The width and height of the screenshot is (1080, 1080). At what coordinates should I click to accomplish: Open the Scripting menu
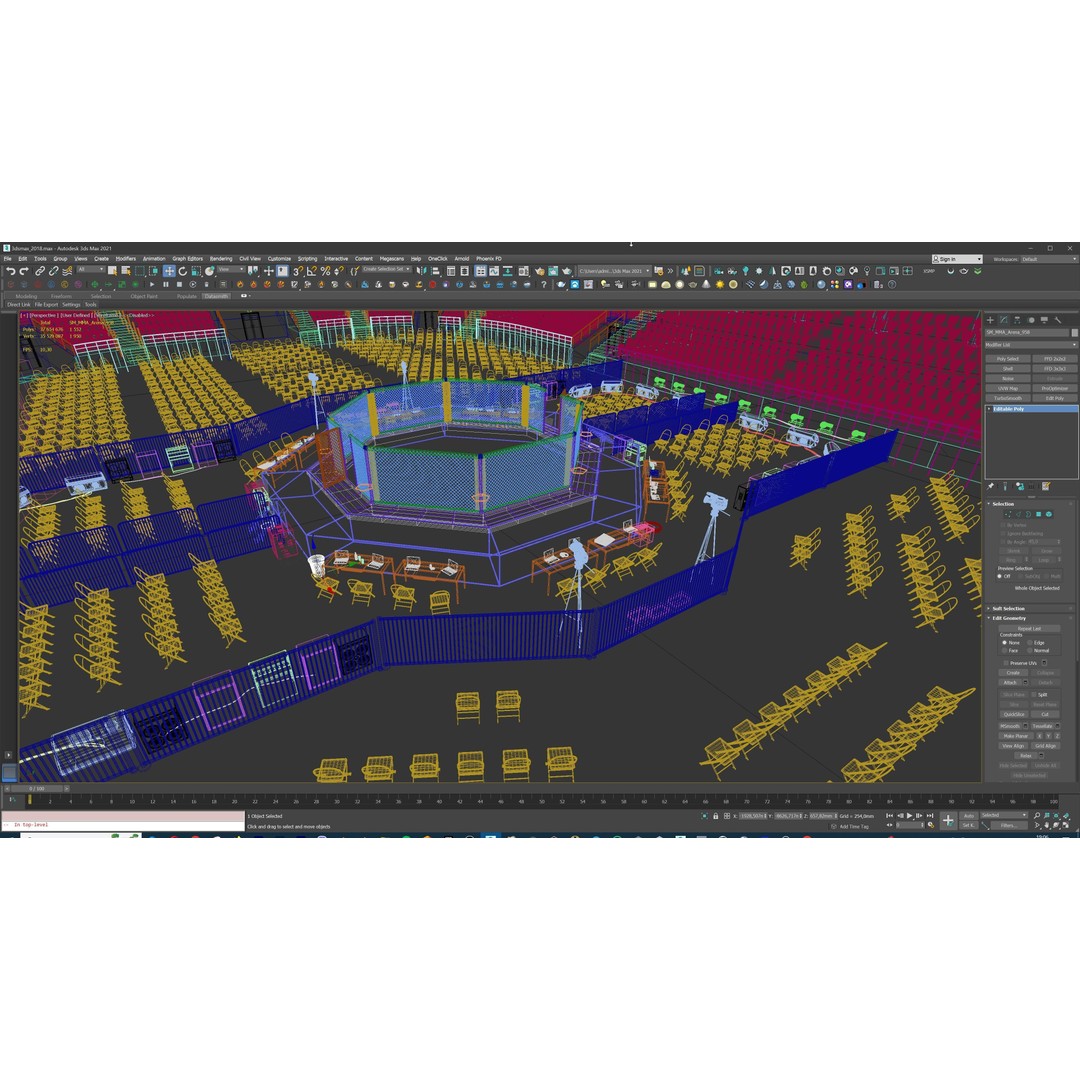click(307, 259)
